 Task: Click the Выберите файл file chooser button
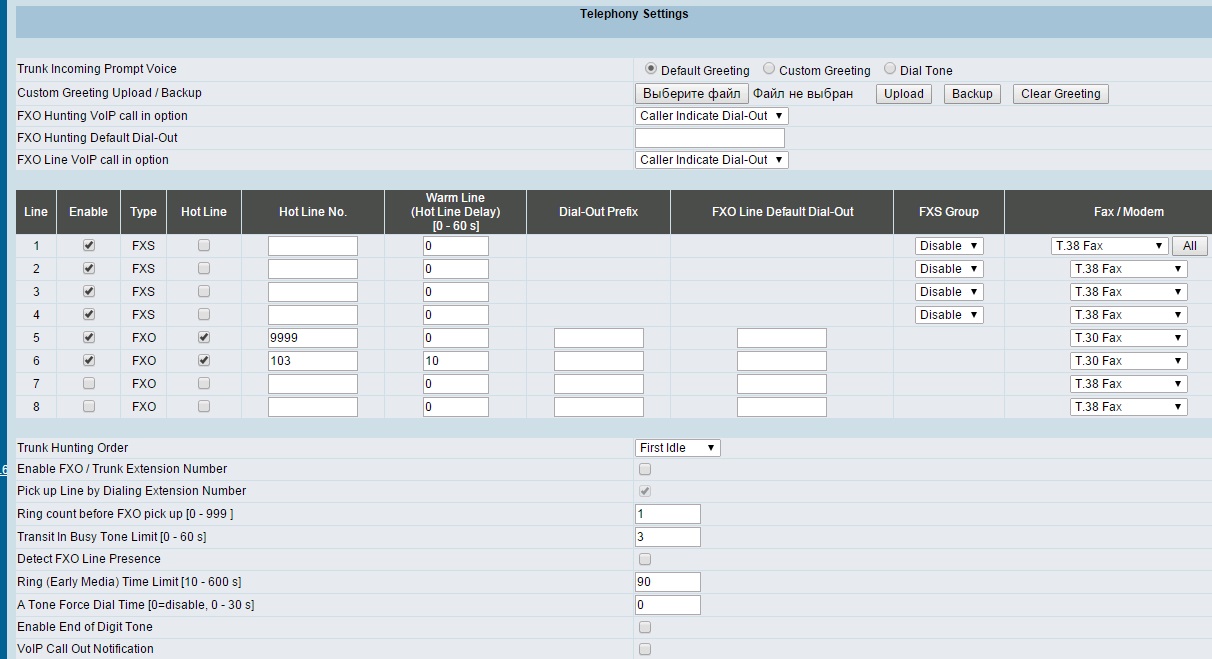click(x=691, y=93)
